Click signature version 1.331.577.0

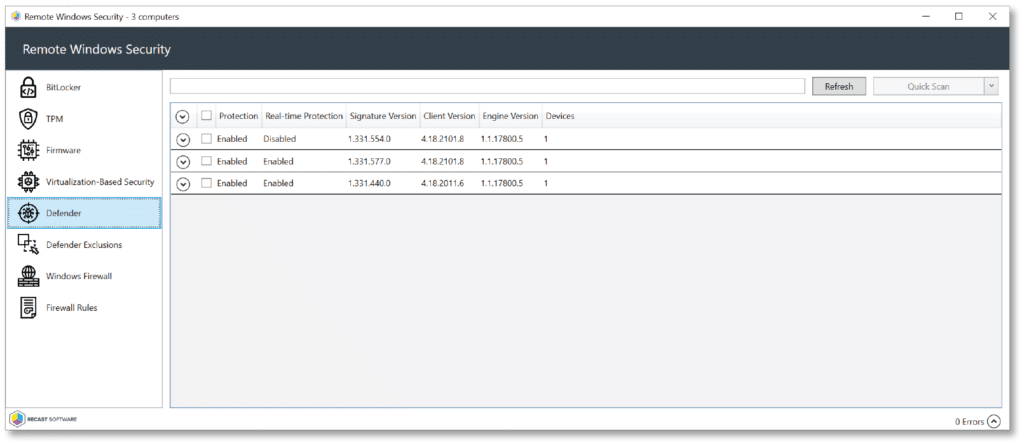point(370,161)
